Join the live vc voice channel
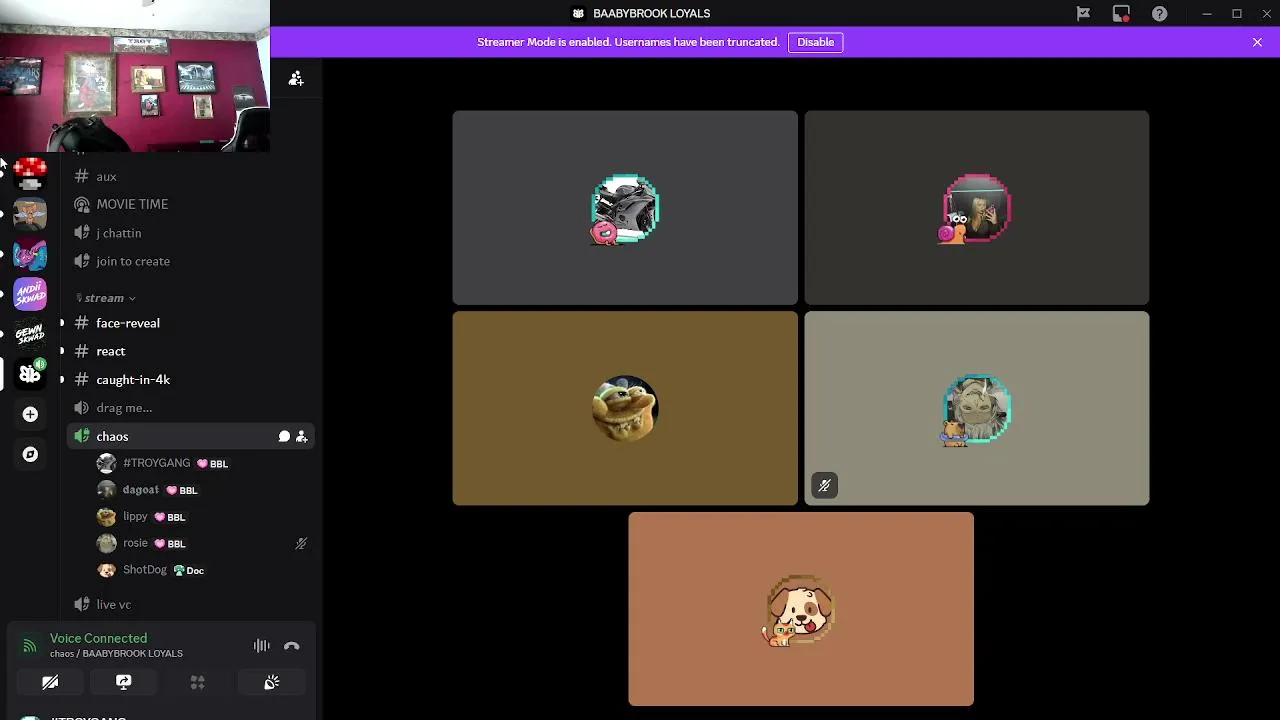This screenshot has width=1280, height=720. [190, 604]
